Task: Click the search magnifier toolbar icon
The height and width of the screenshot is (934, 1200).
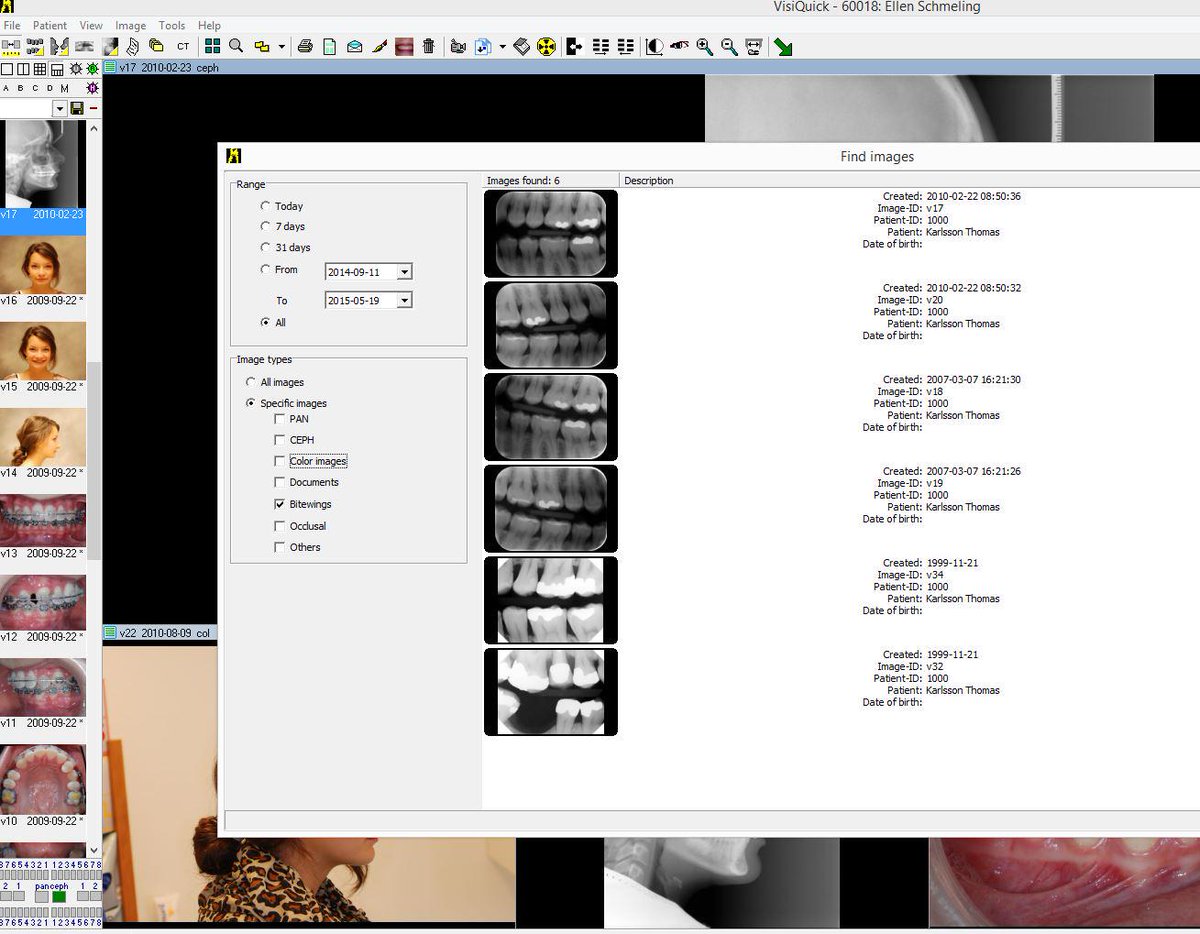Action: [235, 46]
